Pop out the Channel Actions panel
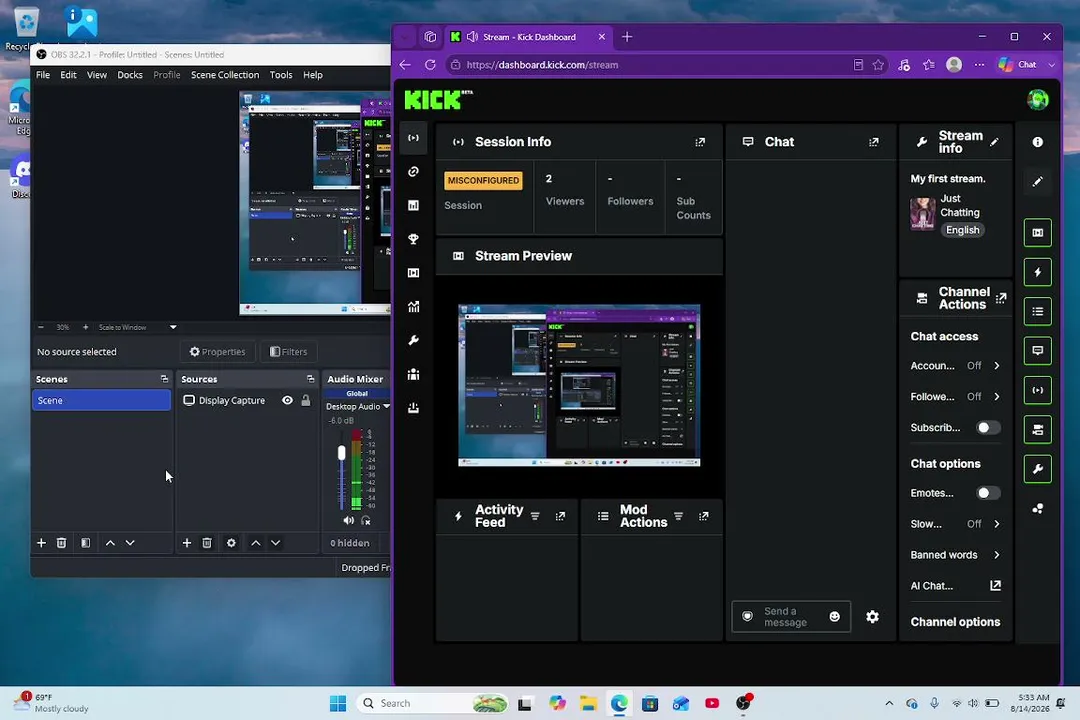Image resolution: width=1080 pixels, height=720 pixels. click(x=1001, y=298)
